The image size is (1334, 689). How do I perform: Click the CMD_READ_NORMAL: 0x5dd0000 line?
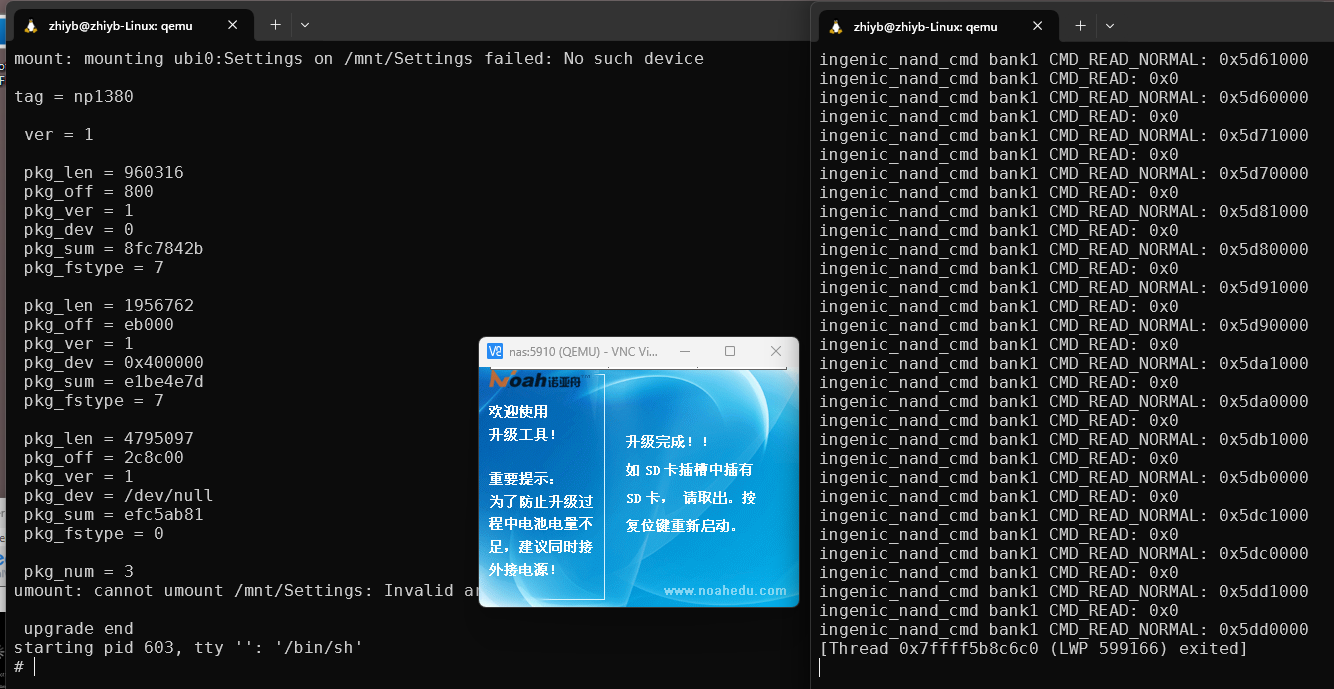1064,630
